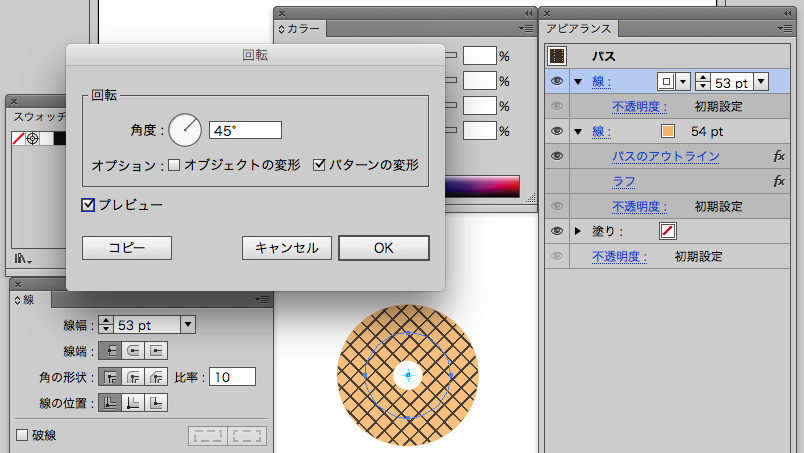
Task: Select the カラー panel tab
Action: point(301,29)
